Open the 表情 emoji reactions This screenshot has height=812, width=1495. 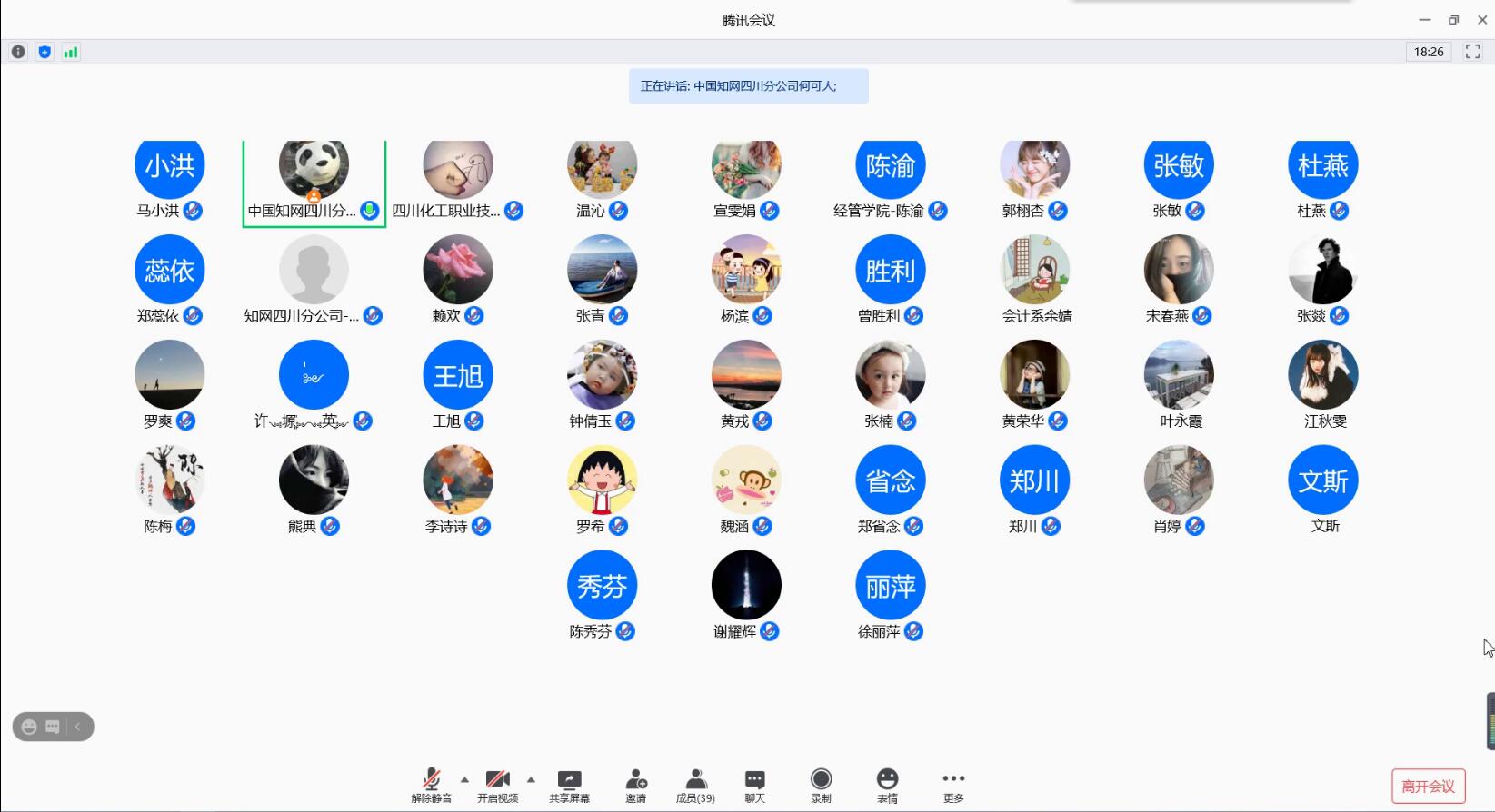pyautogui.click(x=887, y=785)
